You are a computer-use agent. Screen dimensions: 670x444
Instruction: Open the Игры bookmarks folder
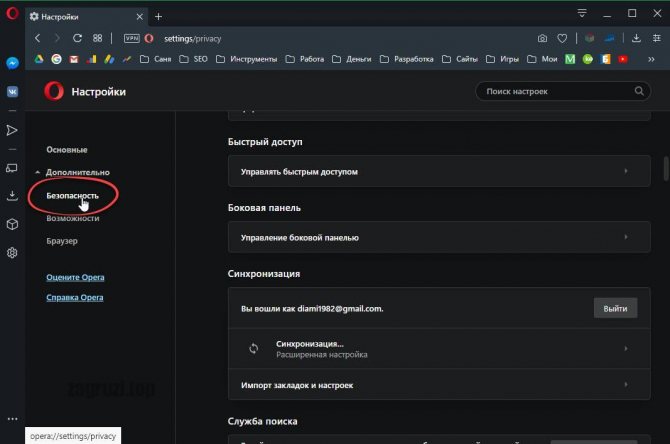(502, 59)
